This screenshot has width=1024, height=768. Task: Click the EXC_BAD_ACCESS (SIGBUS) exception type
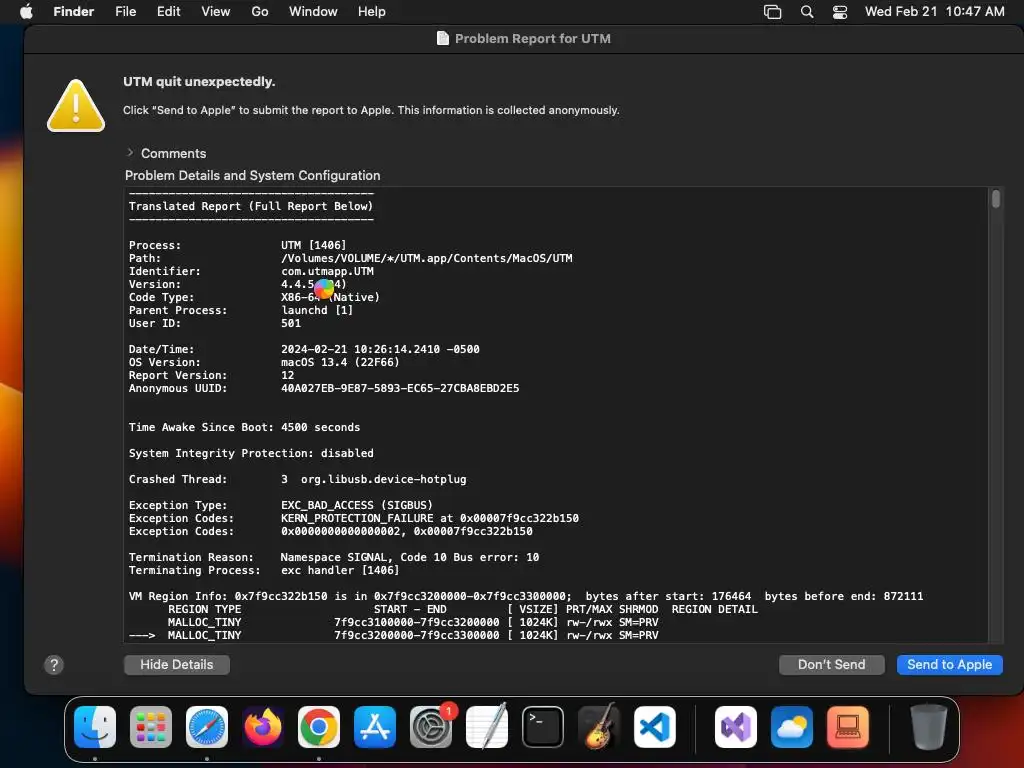click(357, 505)
